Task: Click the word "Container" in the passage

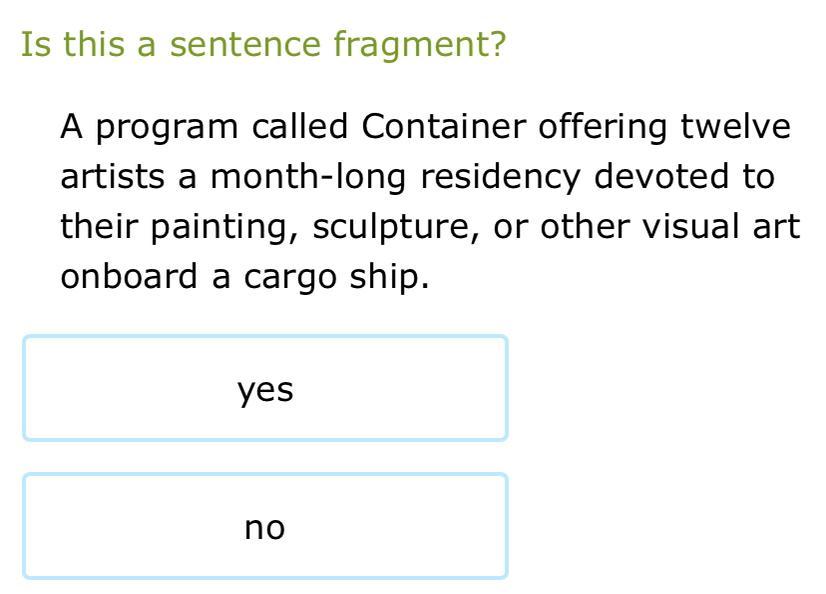Action: pyautogui.click(x=444, y=127)
